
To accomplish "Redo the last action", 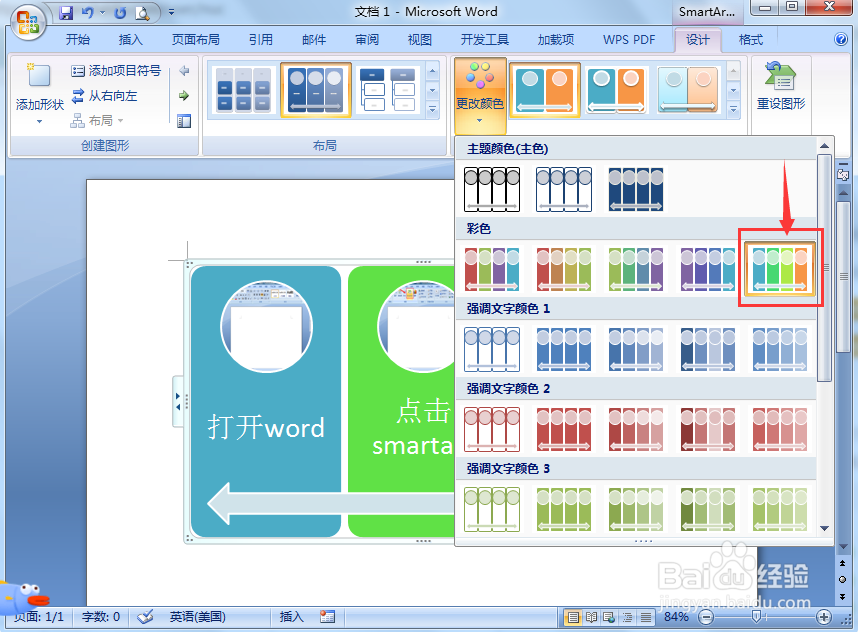I will point(120,13).
